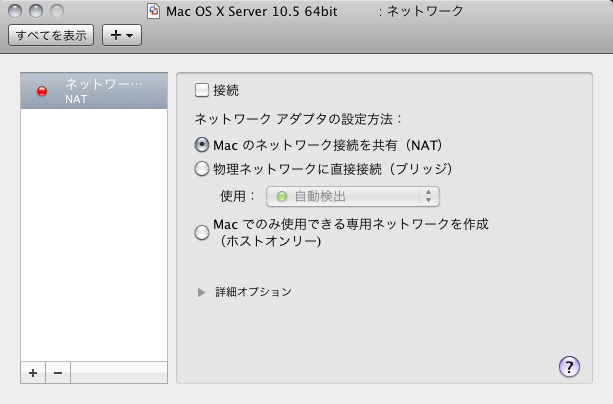This screenshot has width=613, height=404.
Task: Select 物理ネットワークに直接接続 (ブリッジ) radio button
Action: point(202,168)
